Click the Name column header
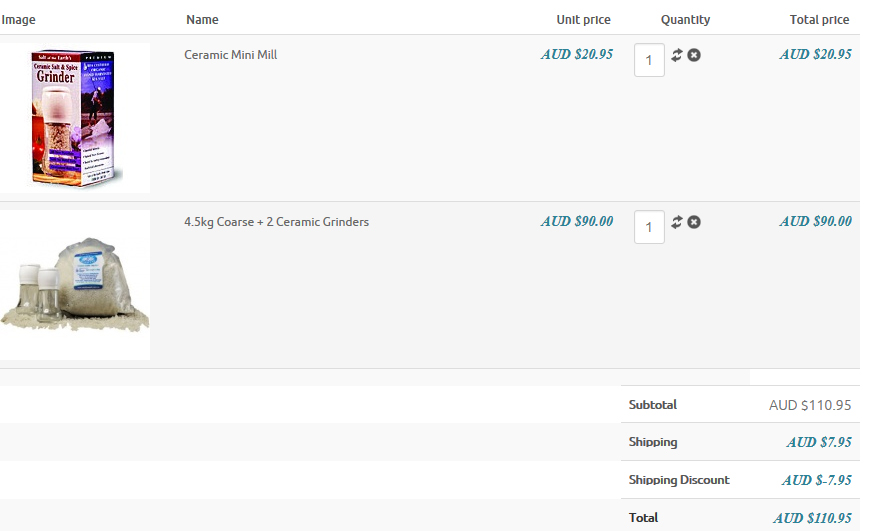The image size is (869, 531). coord(202,20)
